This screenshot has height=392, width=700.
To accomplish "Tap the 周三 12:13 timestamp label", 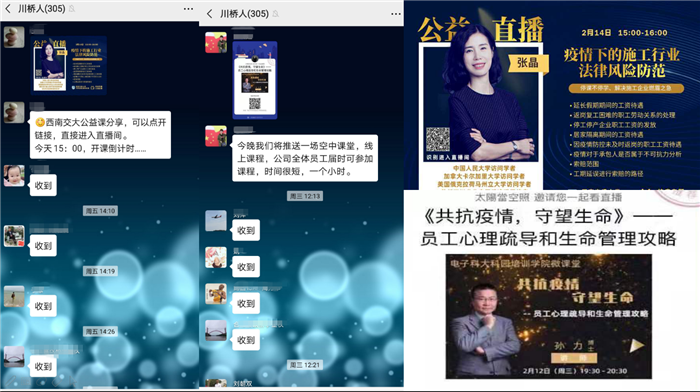I will click(x=305, y=196).
